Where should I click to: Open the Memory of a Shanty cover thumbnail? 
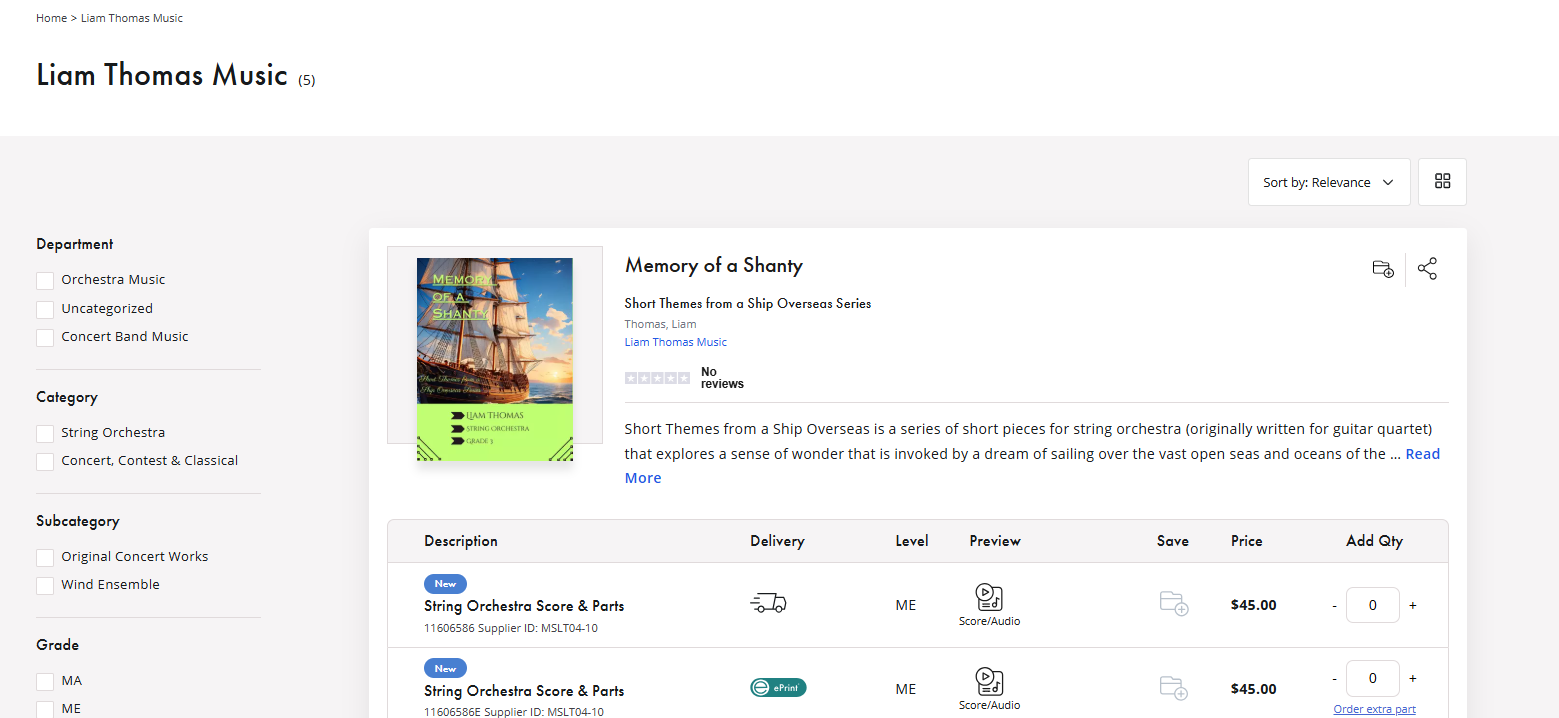(495, 360)
